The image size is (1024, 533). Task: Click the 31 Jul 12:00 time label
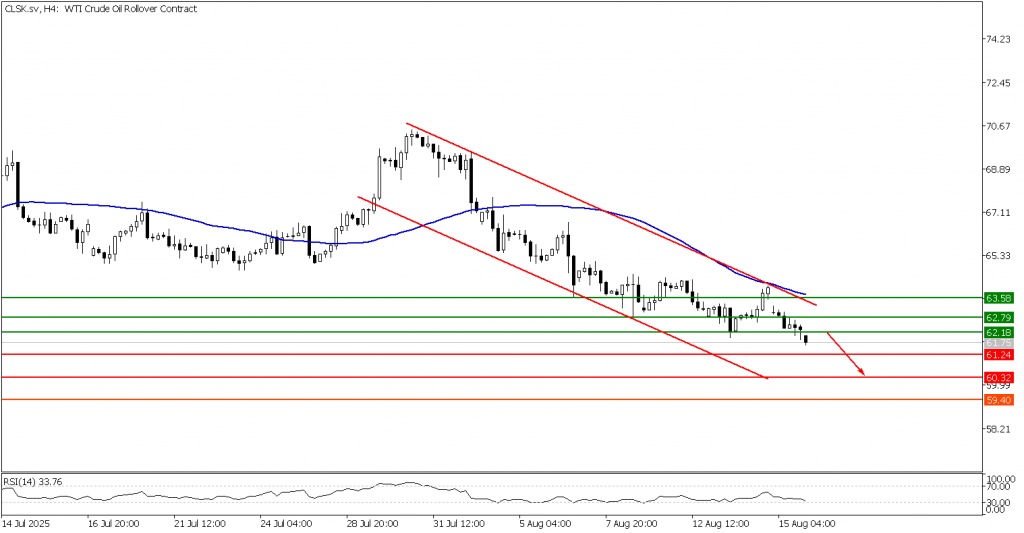click(x=458, y=524)
